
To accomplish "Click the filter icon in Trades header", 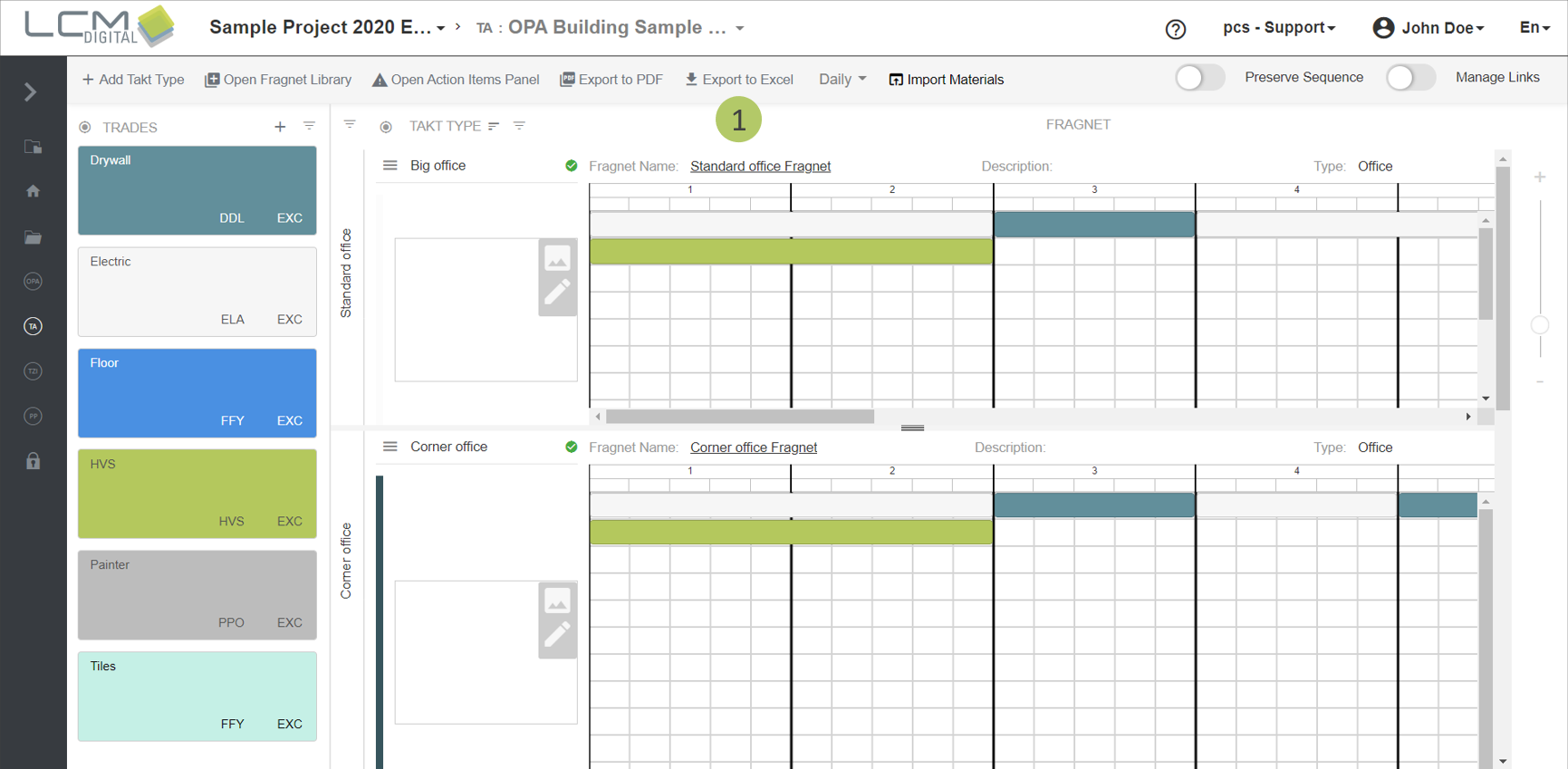I will (309, 127).
